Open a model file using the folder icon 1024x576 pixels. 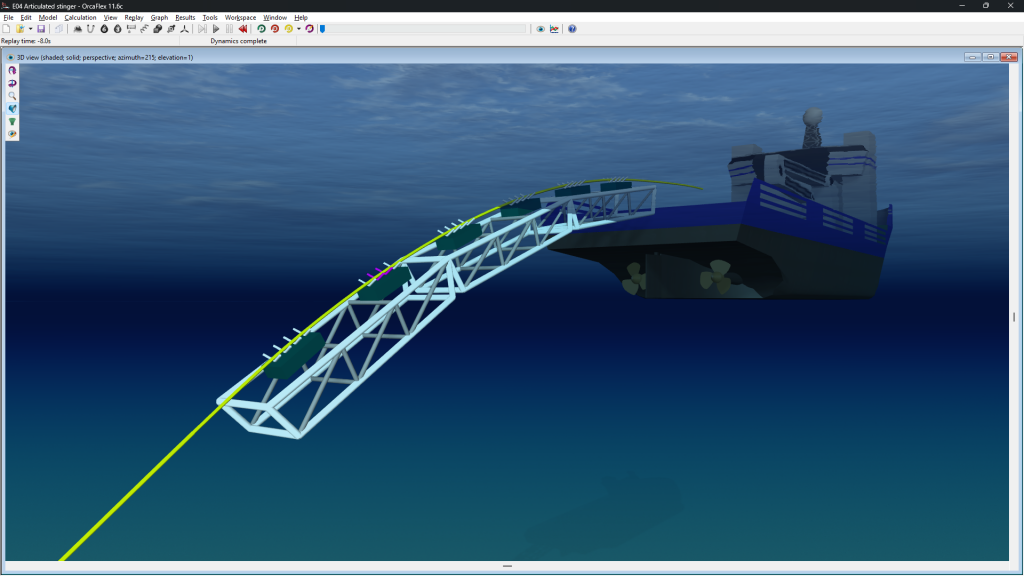[20, 30]
